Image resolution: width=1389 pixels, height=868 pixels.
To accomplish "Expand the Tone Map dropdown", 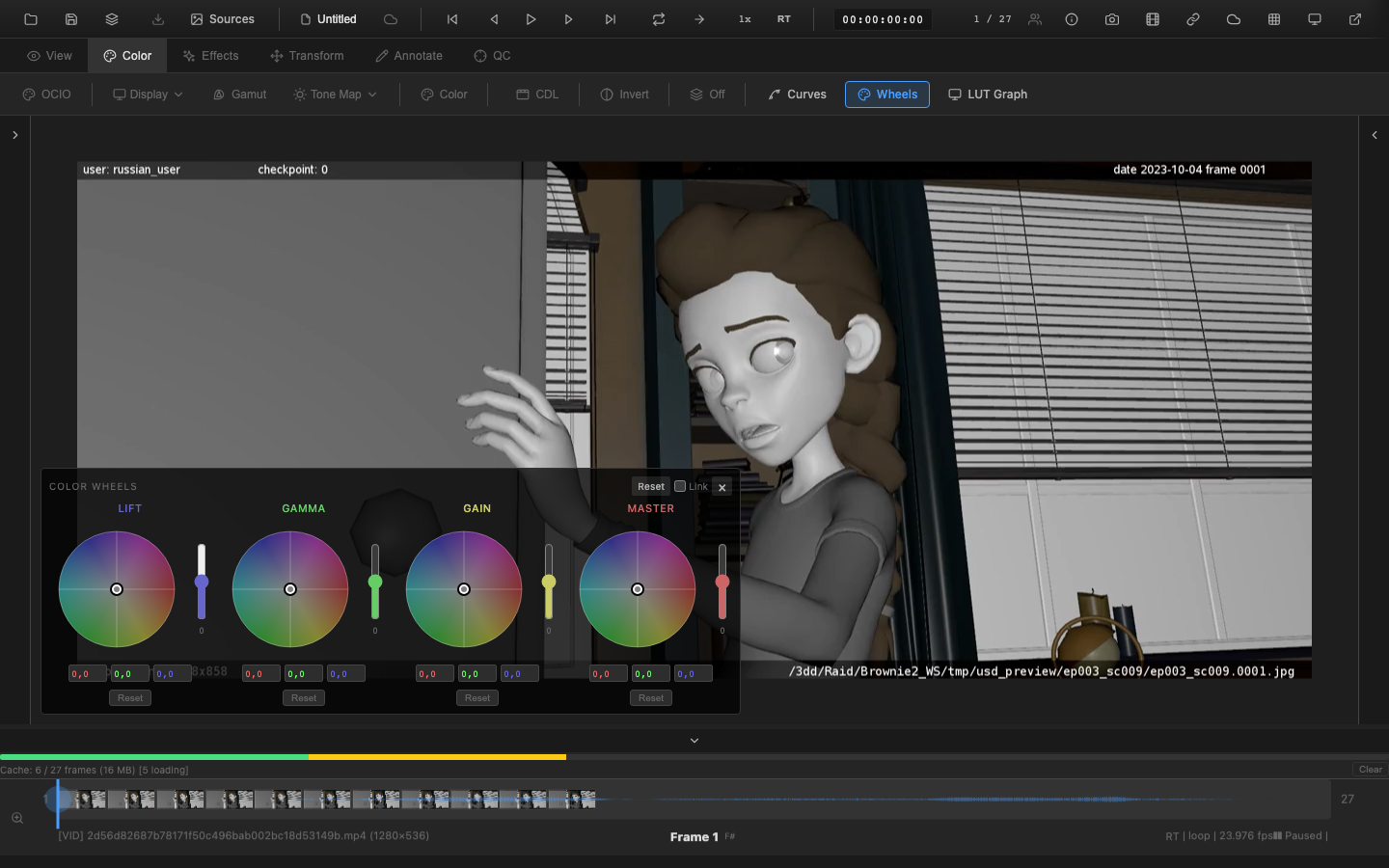I will 334,94.
